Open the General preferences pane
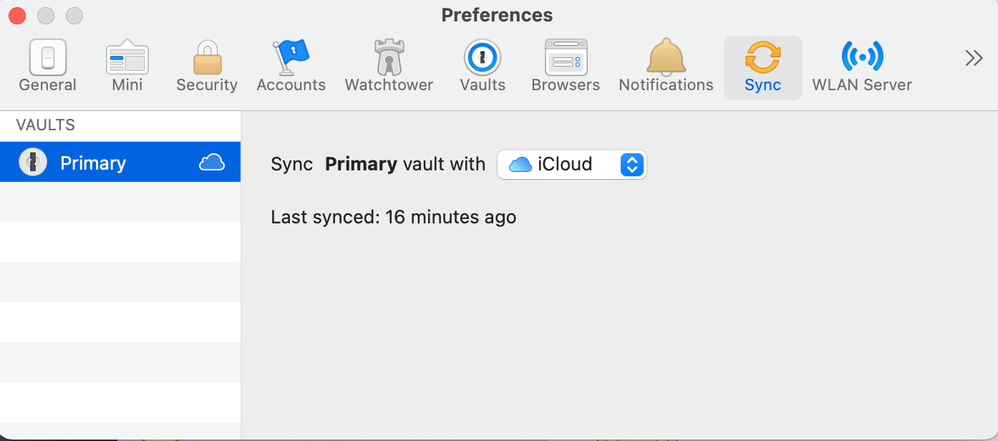The image size is (998, 441). click(x=47, y=67)
